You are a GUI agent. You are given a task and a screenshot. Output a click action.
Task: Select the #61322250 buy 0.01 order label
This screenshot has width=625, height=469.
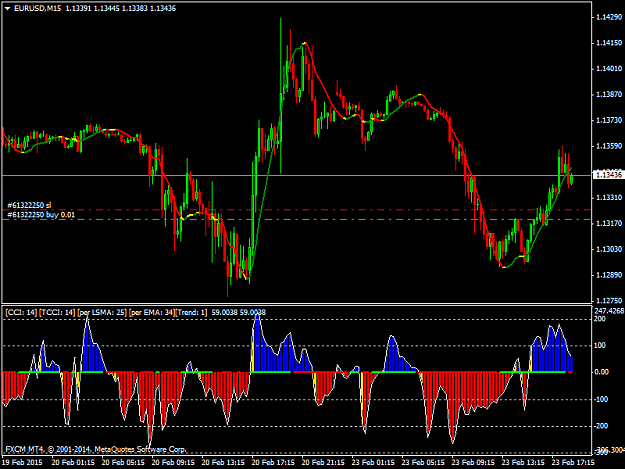(x=41, y=215)
